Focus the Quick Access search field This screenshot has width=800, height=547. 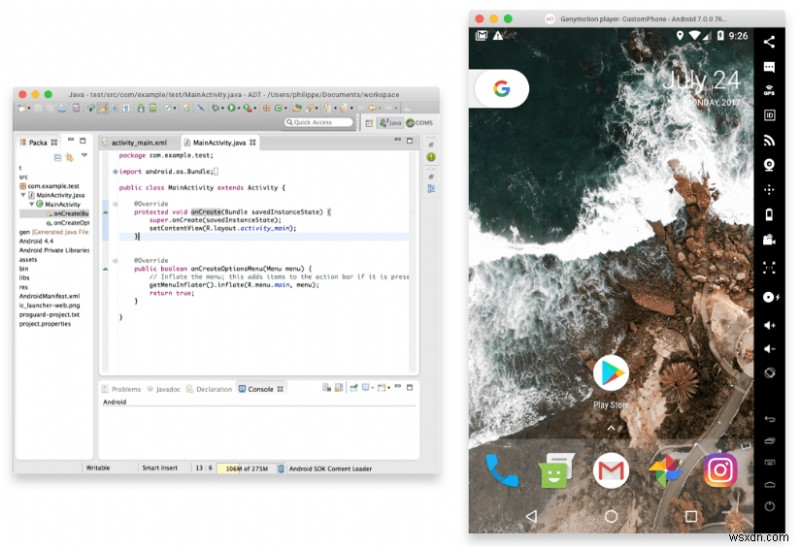(x=318, y=122)
